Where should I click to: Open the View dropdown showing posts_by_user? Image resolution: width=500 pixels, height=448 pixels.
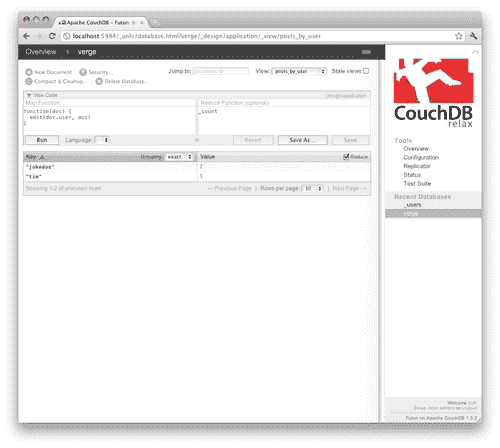click(x=299, y=71)
